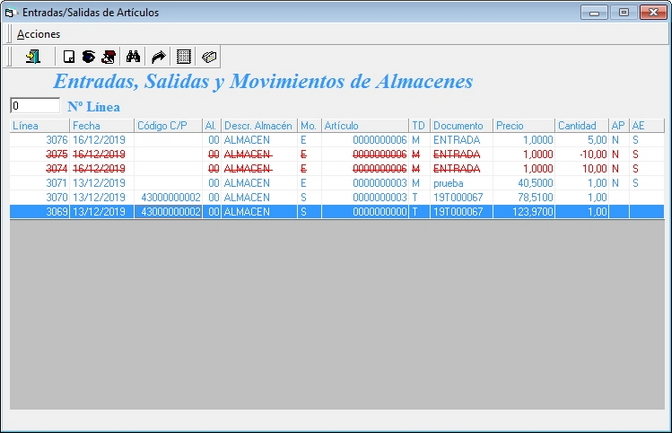The width and height of the screenshot is (672, 433).
Task: Click the window title bar app icon
Action: click(x=10, y=12)
